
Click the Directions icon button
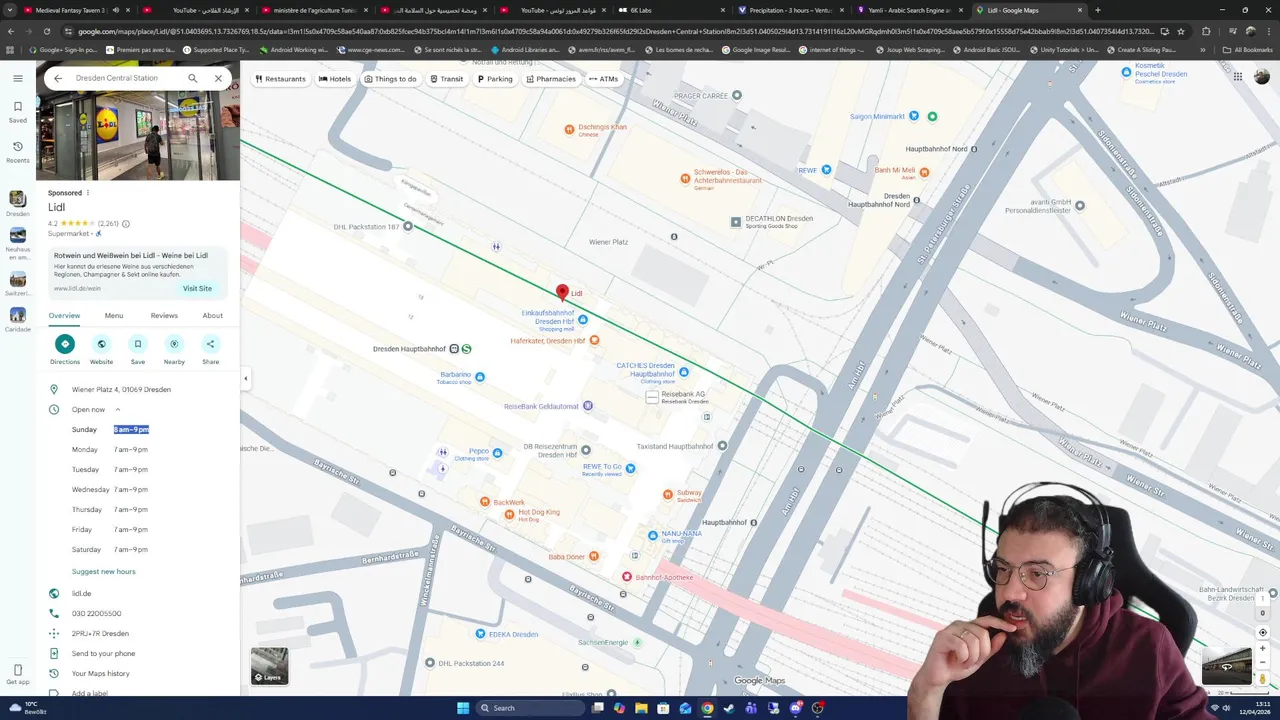(x=65, y=344)
